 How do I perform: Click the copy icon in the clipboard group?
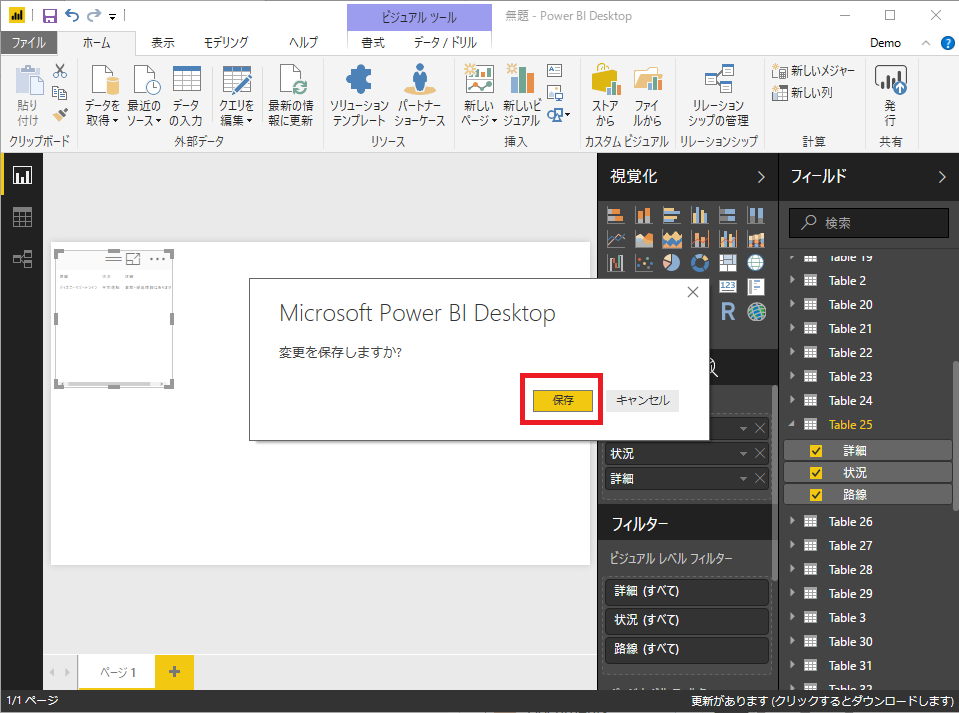59,93
